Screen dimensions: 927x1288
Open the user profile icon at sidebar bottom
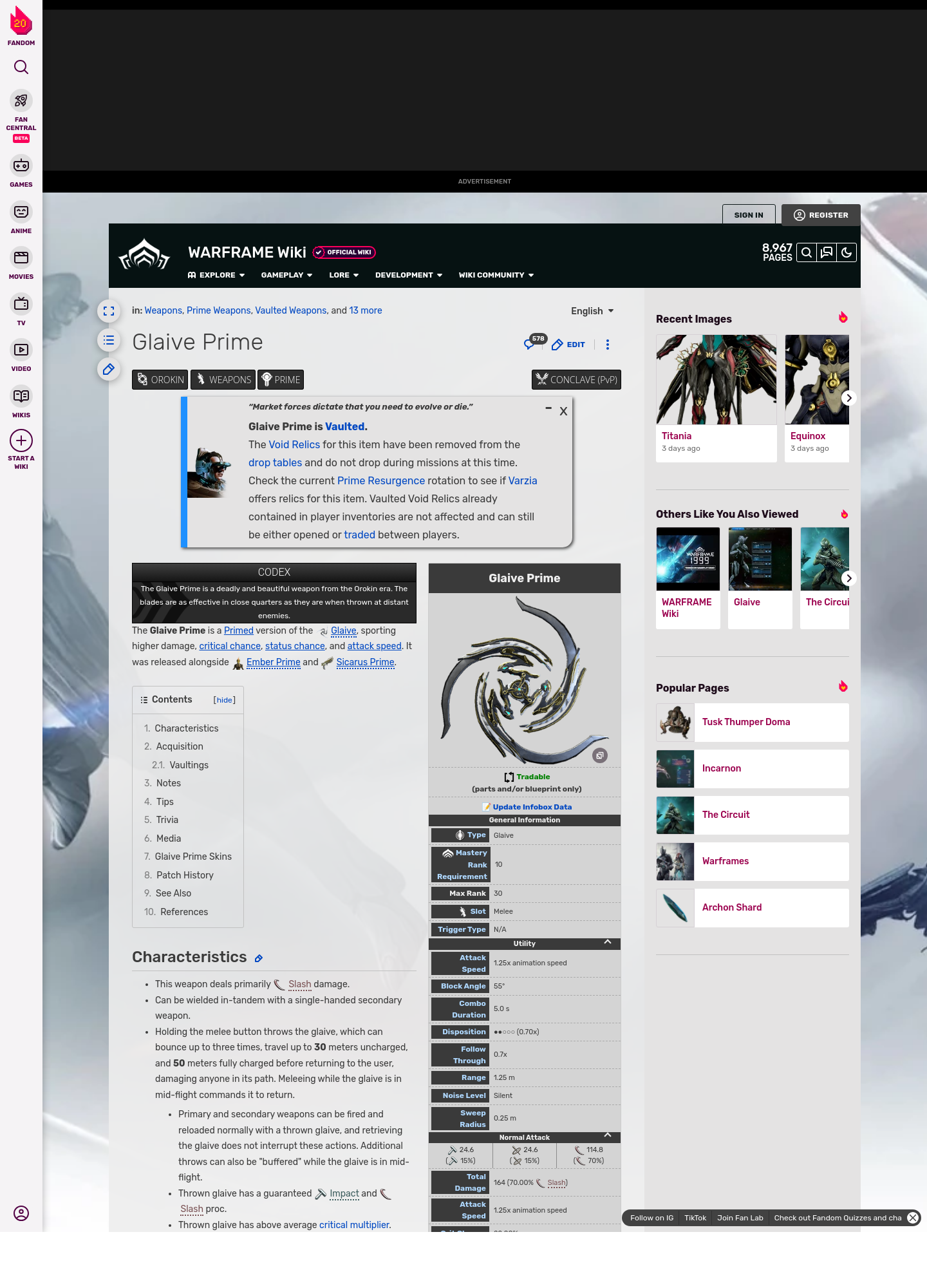click(x=21, y=1213)
